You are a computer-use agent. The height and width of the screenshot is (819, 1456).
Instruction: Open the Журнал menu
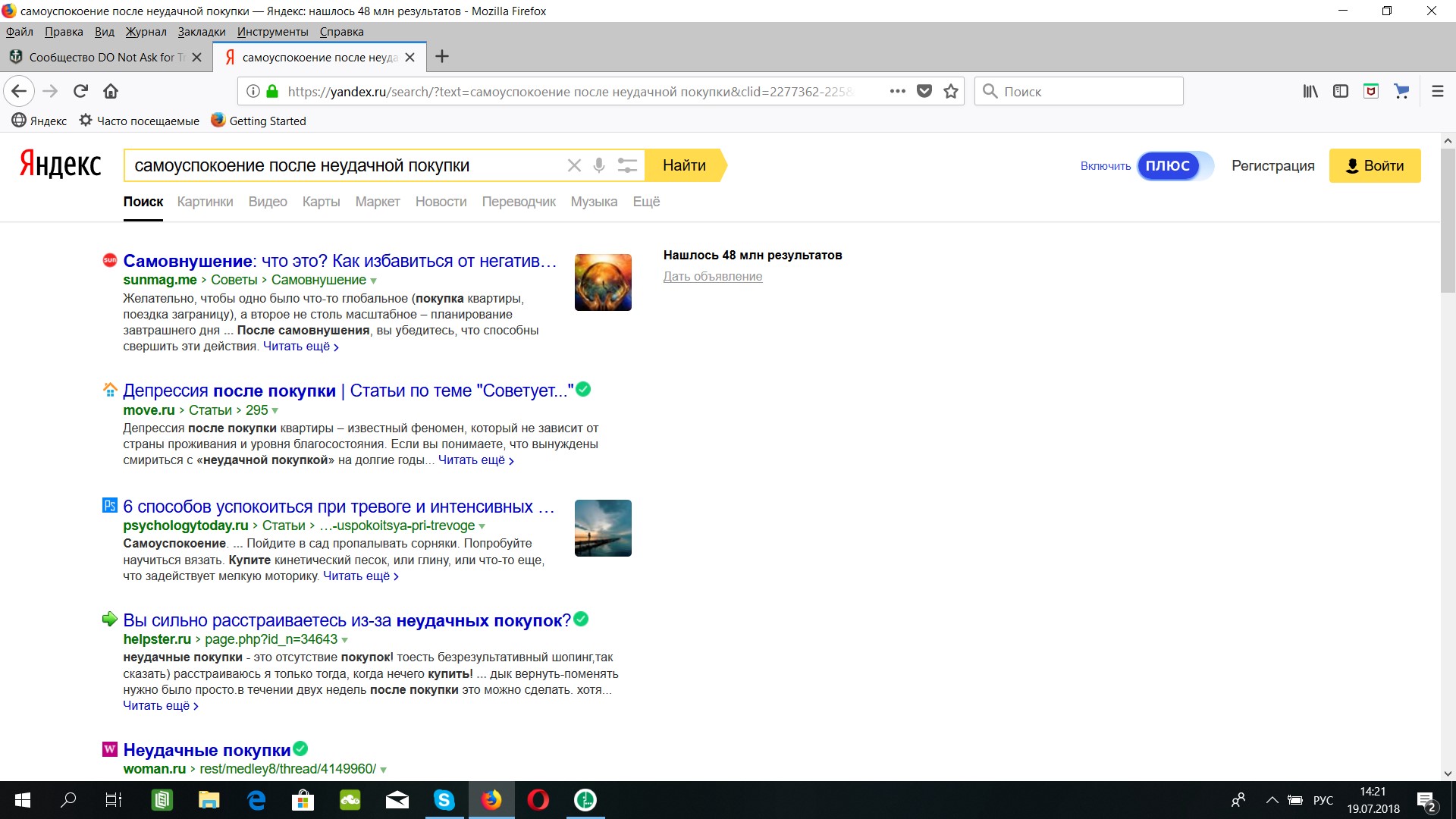tap(146, 32)
